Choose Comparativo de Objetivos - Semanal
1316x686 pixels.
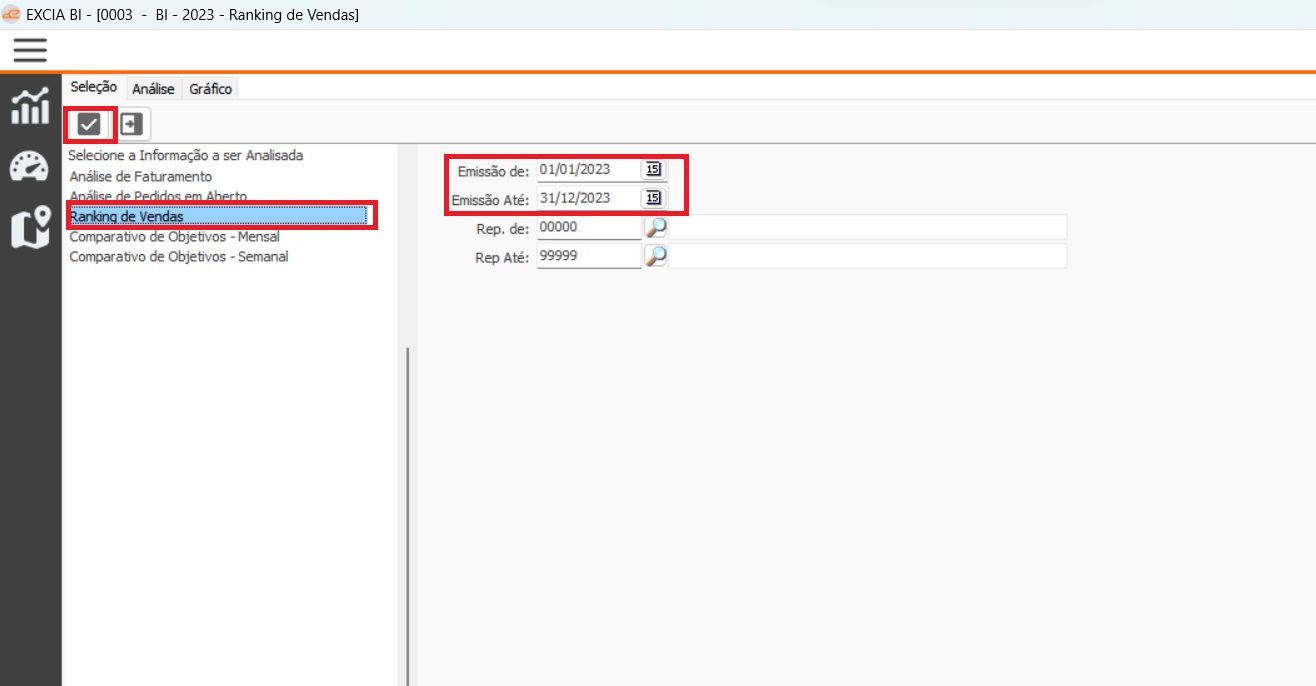point(178,257)
